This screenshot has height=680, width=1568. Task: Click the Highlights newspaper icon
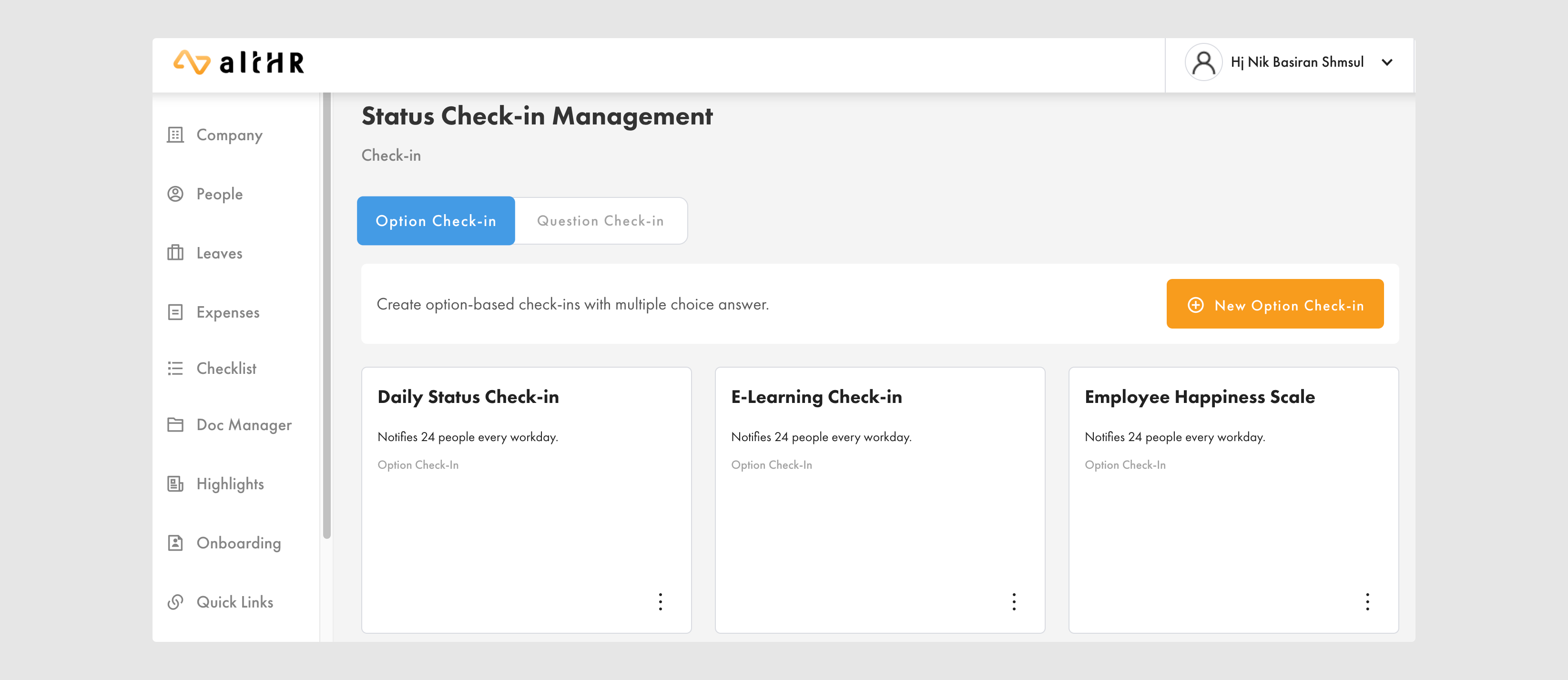[175, 484]
